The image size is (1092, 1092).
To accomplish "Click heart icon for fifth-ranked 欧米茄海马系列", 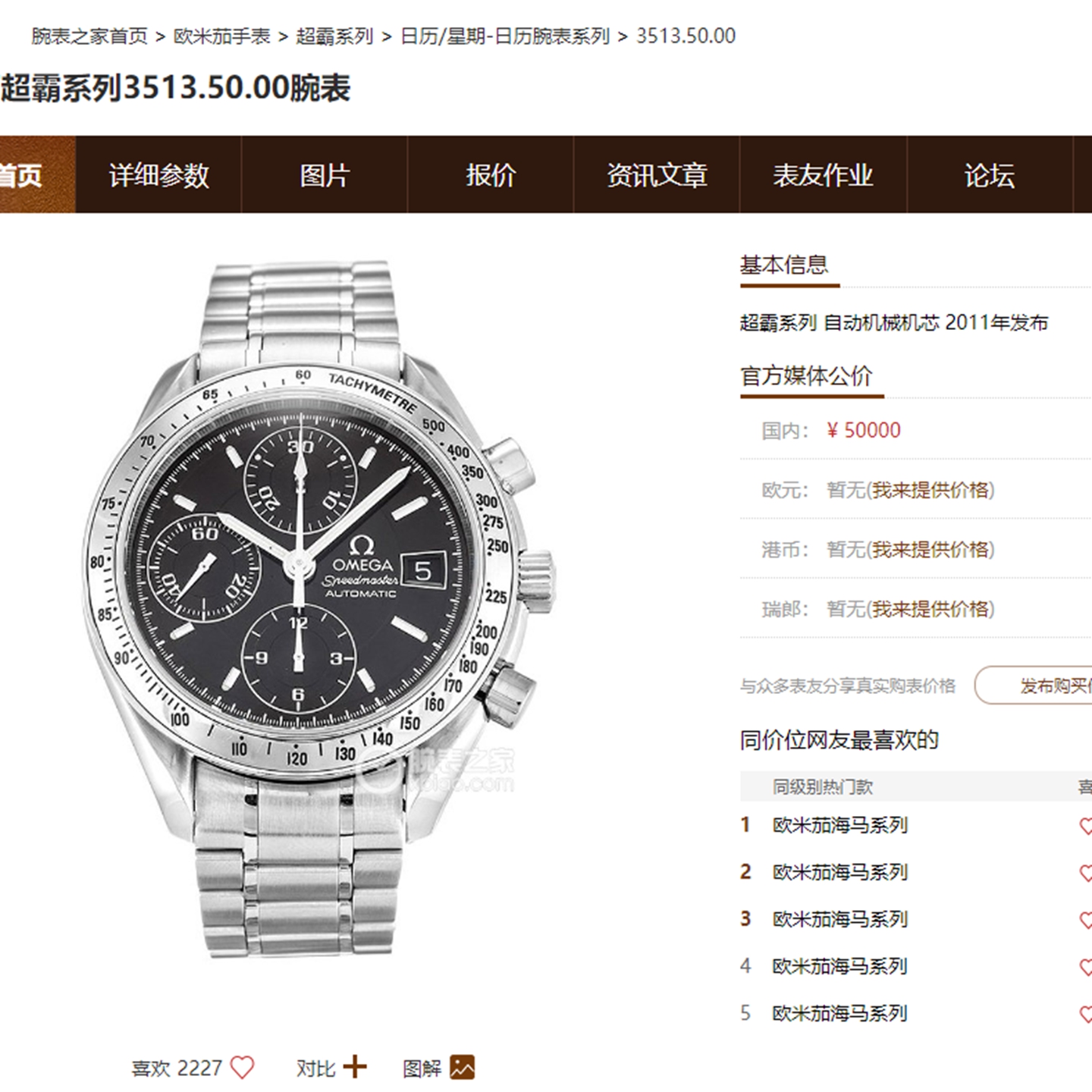I will (x=1085, y=1014).
